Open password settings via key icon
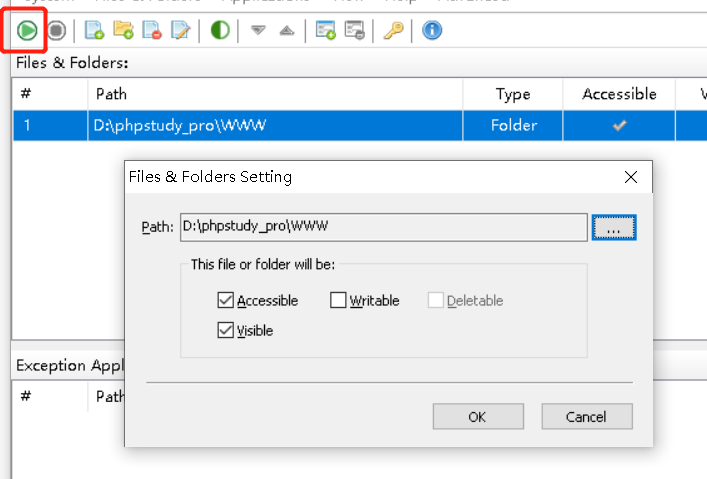Screen dimensions: 707x479 pyautogui.click(x=393, y=31)
